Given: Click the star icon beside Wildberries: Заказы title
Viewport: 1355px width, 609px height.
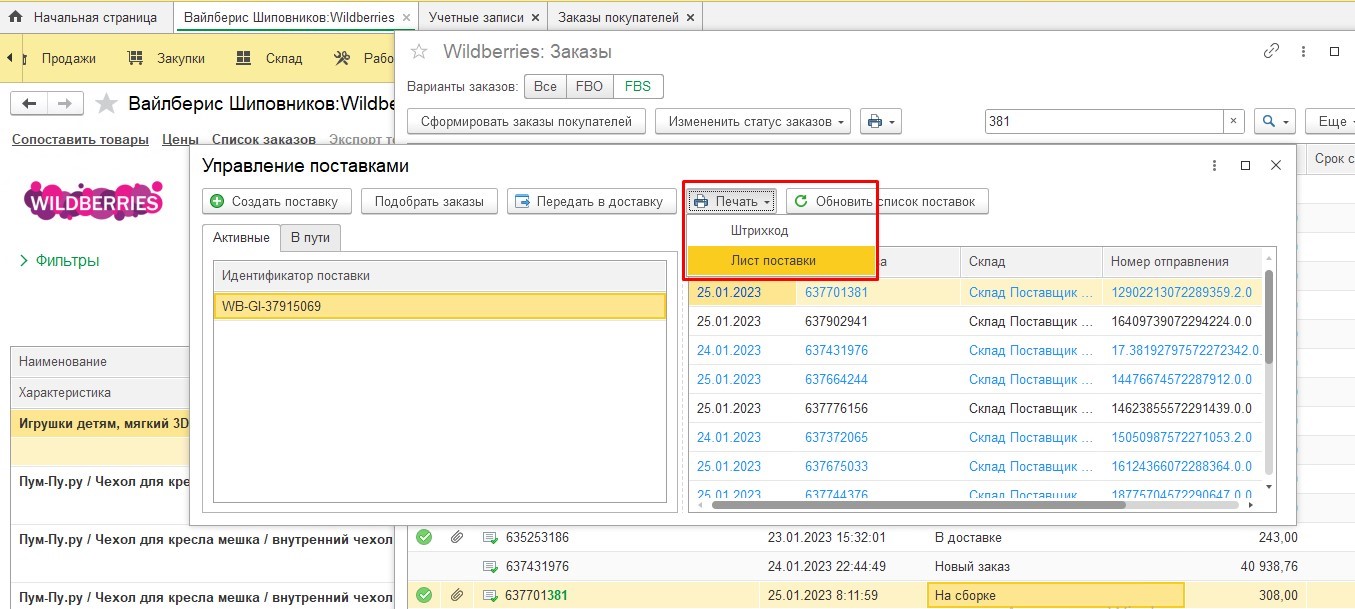Looking at the screenshot, I should pyautogui.click(x=420, y=51).
